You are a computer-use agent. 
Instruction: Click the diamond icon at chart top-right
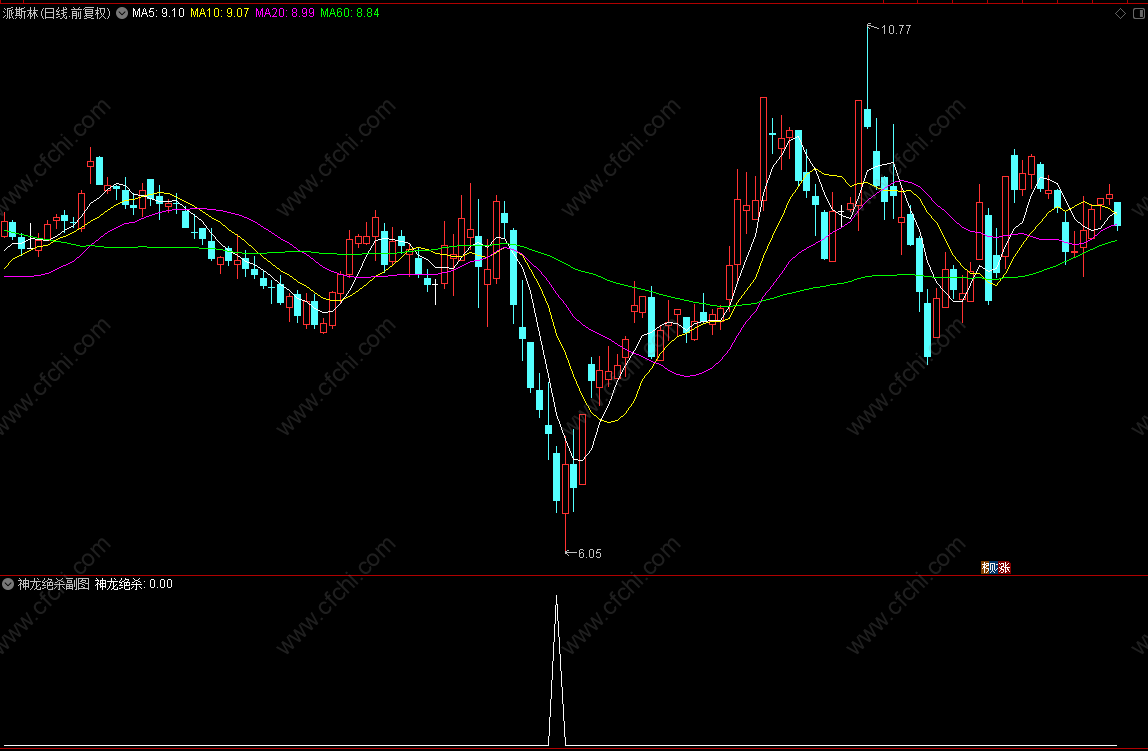[x=1120, y=13]
